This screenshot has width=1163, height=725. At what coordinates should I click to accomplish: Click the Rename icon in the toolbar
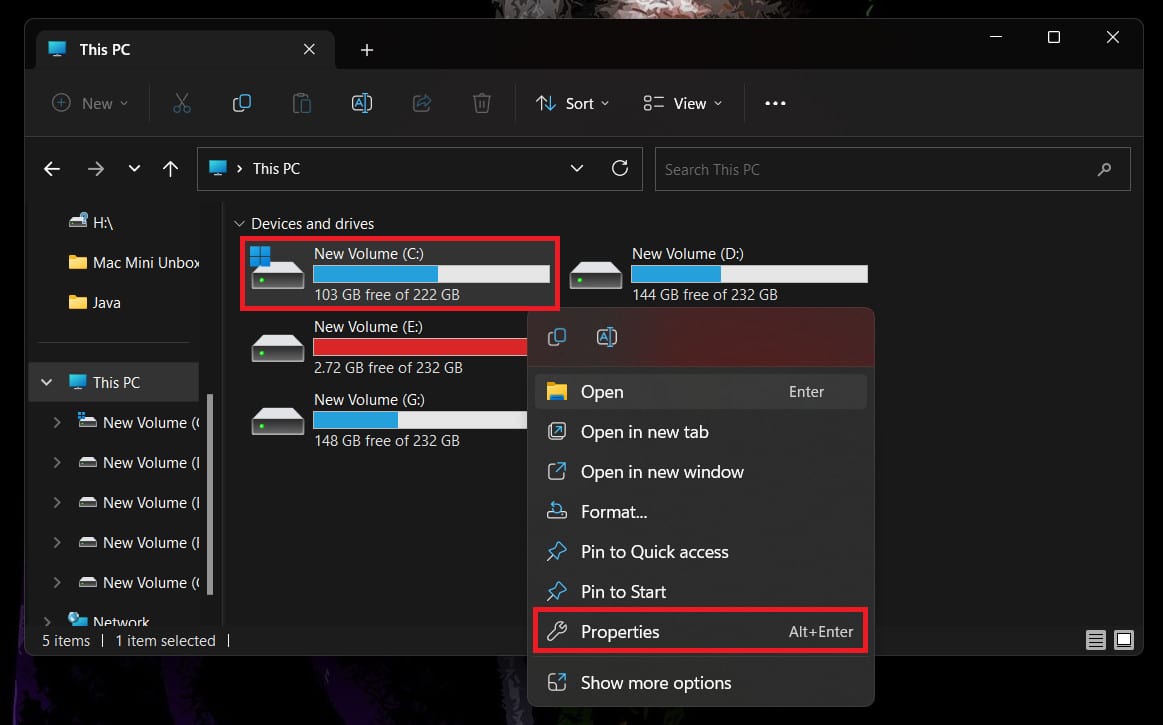coord(362,104)
